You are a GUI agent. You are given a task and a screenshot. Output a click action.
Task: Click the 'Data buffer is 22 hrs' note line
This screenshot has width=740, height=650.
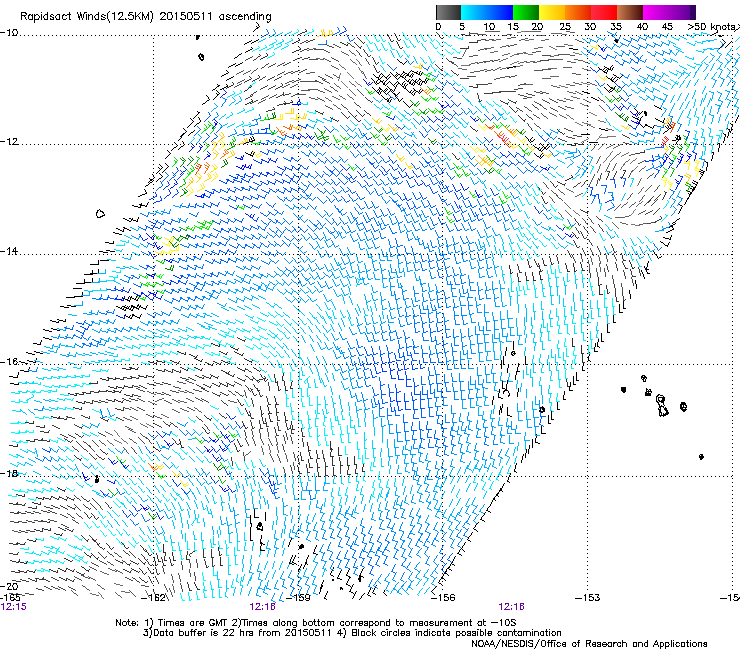[352, 633]
